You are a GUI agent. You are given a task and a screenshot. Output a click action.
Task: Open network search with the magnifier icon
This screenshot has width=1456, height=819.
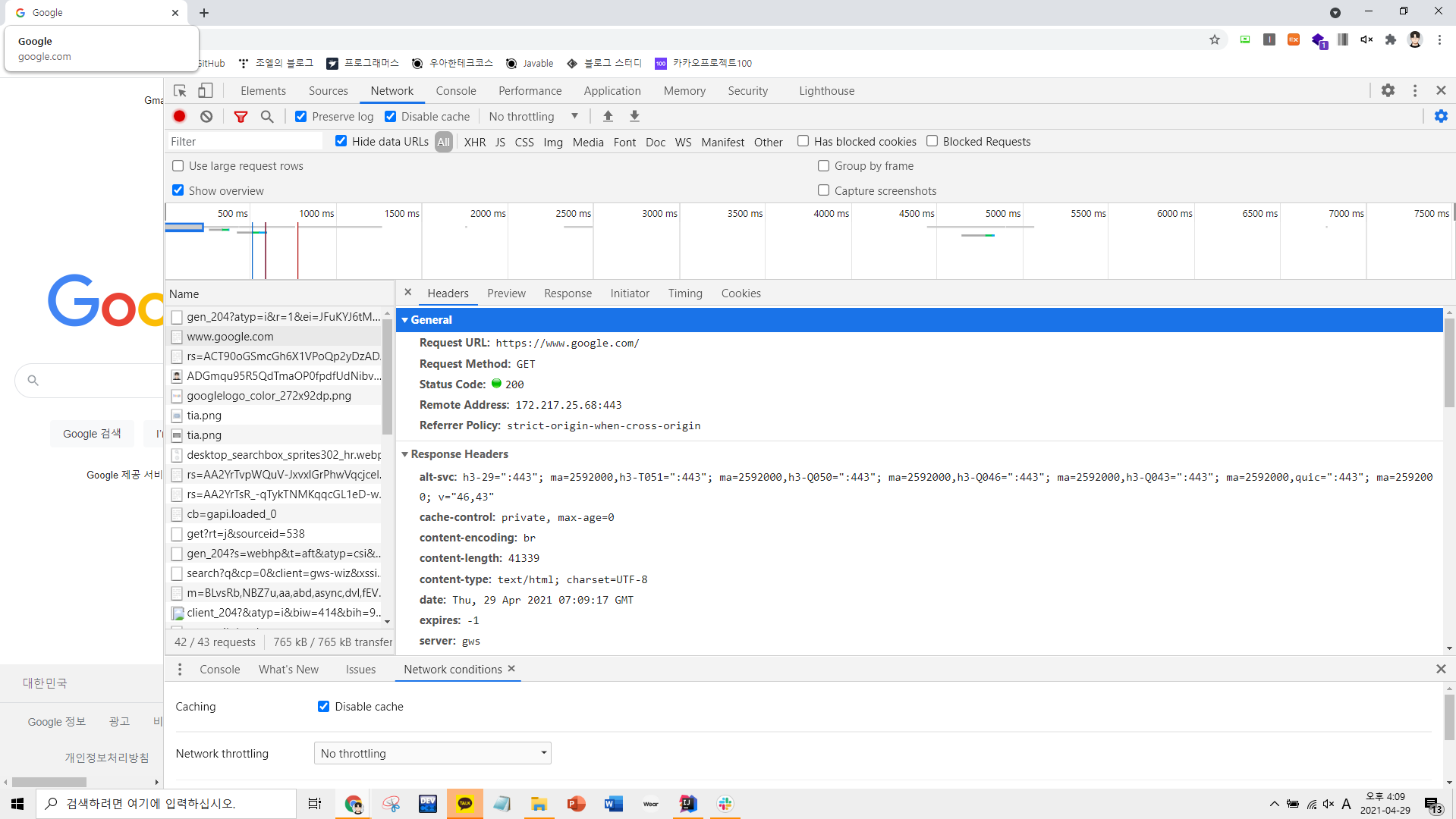pos(267,116)
